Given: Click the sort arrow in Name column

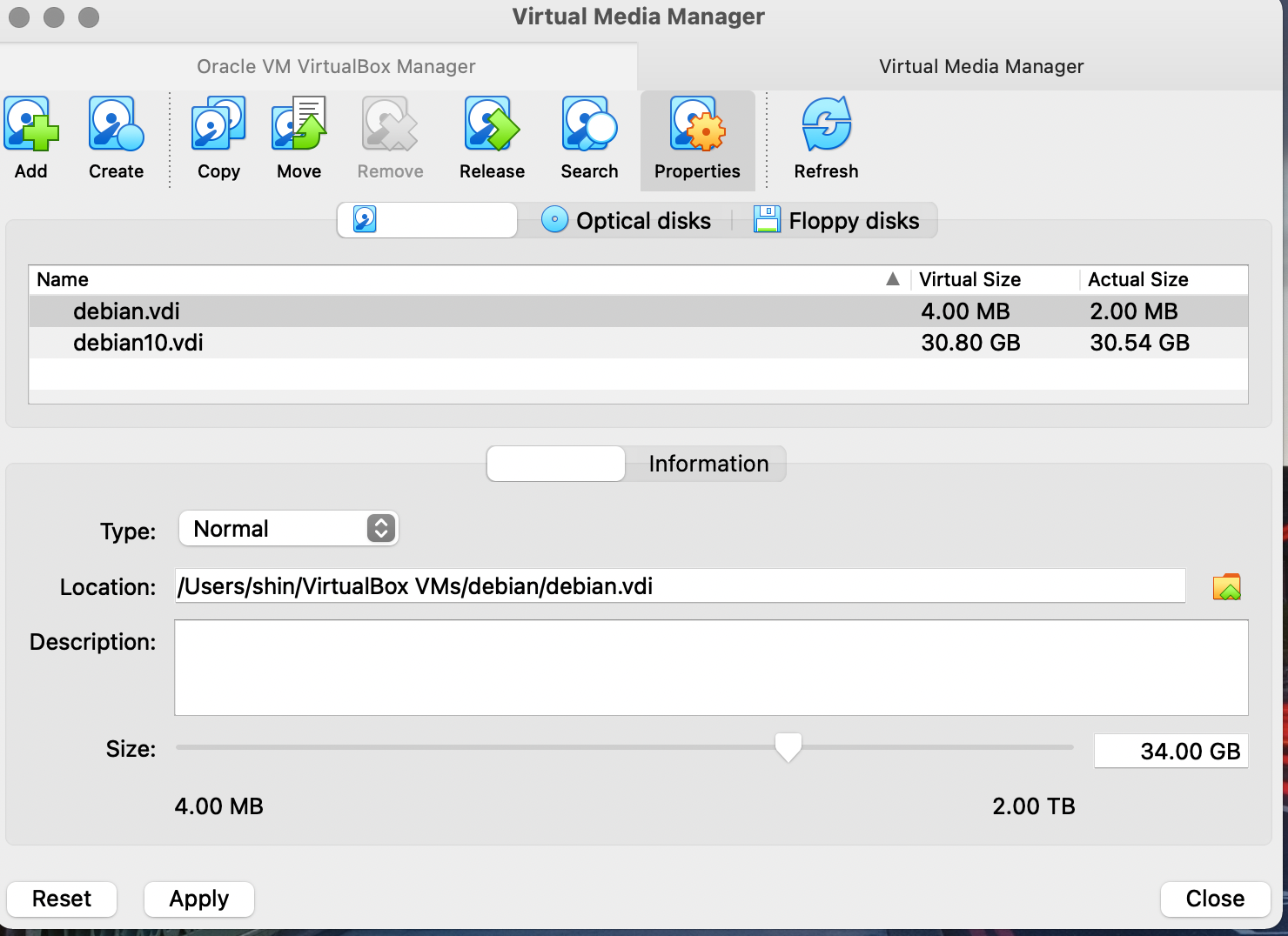Looking at the screenshot, I should coord(892,279).
